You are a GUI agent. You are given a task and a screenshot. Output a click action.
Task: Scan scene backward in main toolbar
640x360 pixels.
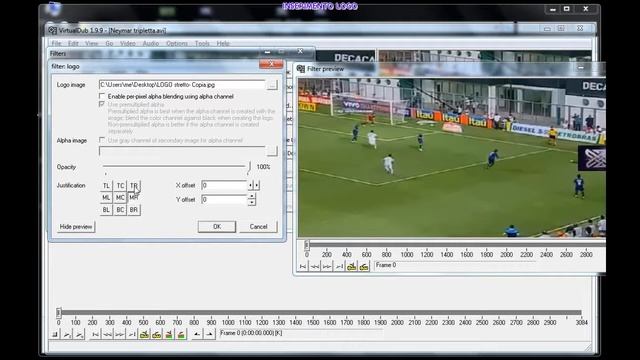point(169,334)
